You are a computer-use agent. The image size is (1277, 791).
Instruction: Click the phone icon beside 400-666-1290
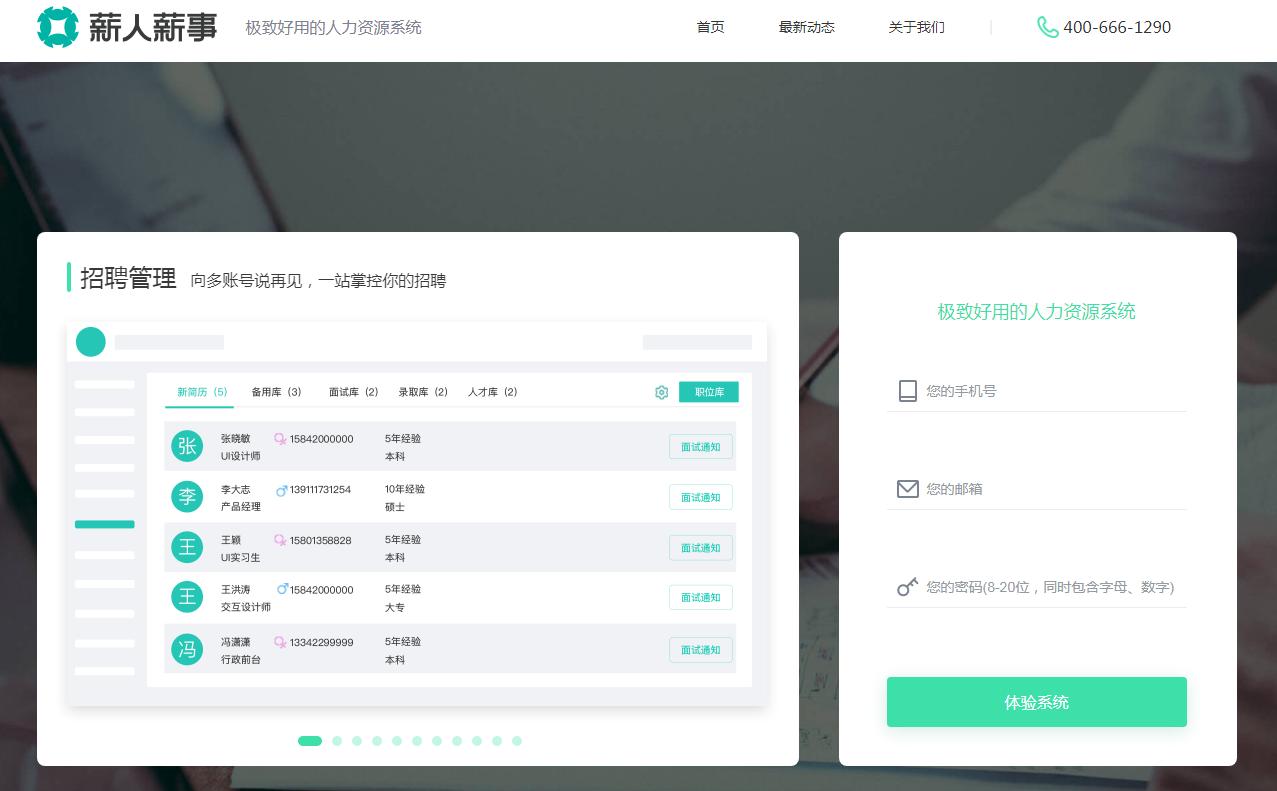(1047, 27)
